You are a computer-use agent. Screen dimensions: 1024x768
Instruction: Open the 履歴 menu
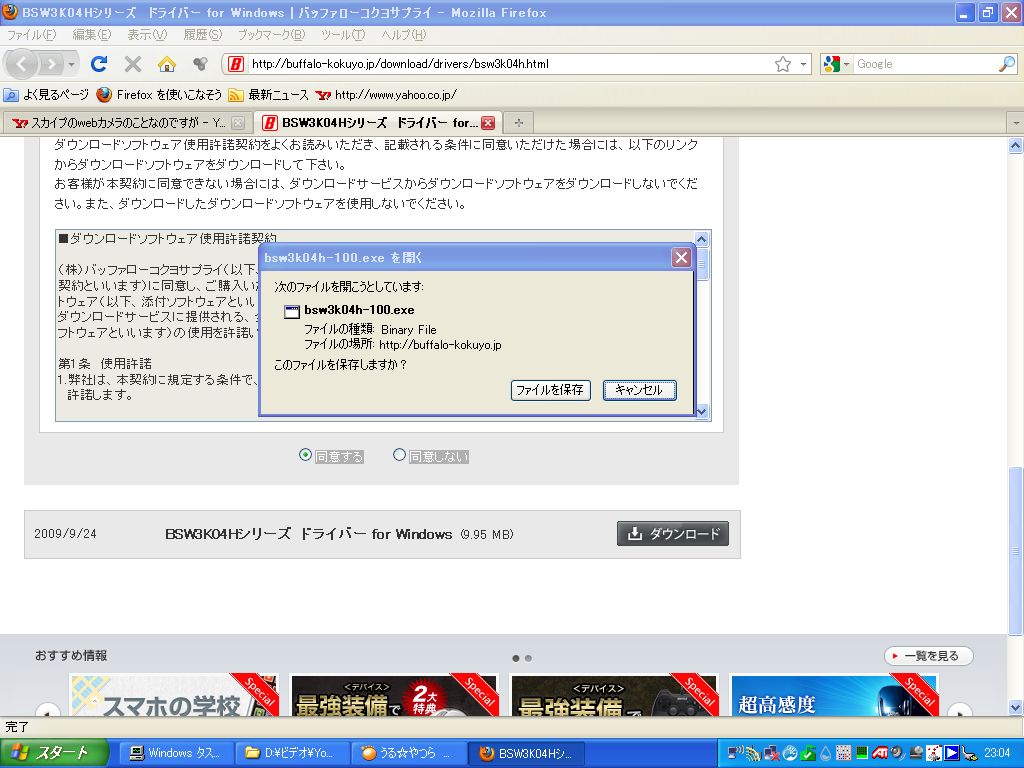click(202, 35)
